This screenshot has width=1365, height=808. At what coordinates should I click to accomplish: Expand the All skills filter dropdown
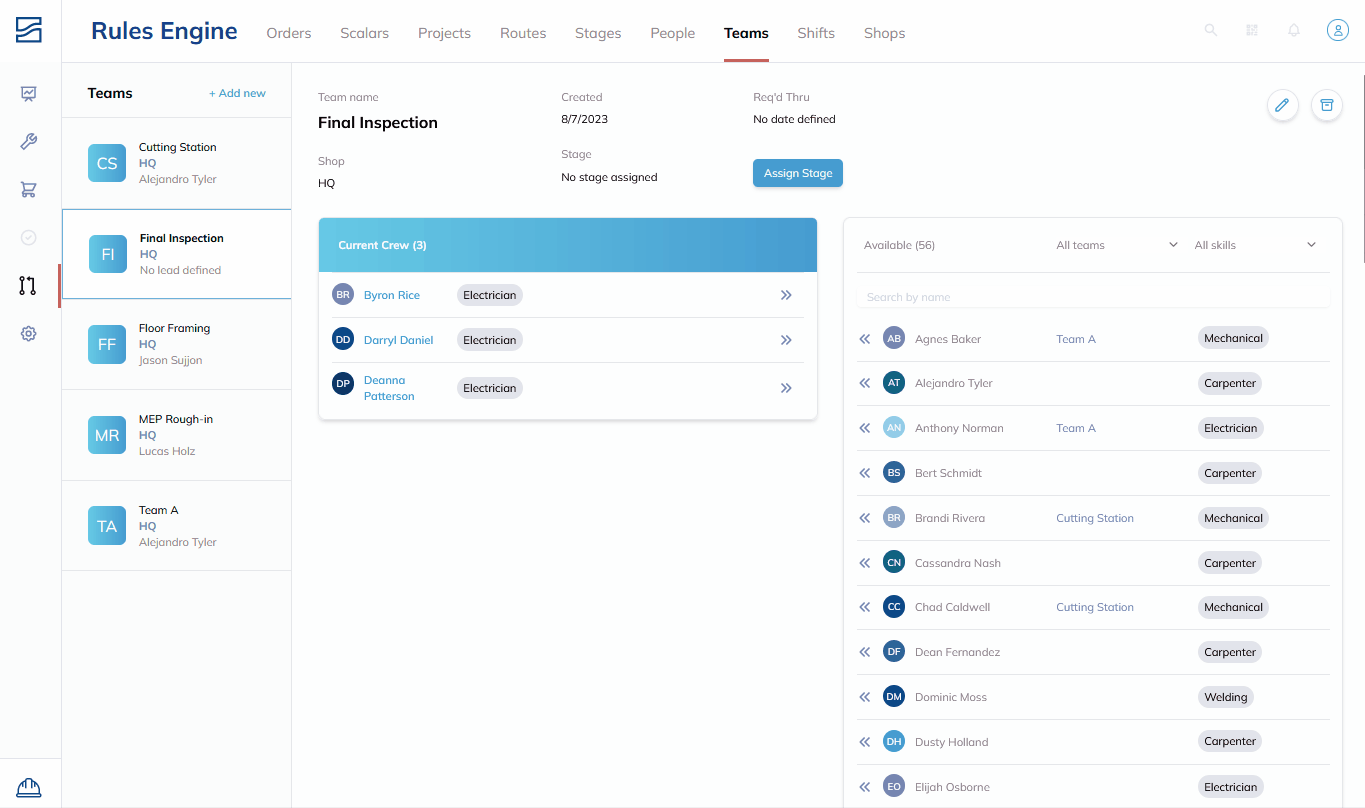click(x=1255, y=245)
